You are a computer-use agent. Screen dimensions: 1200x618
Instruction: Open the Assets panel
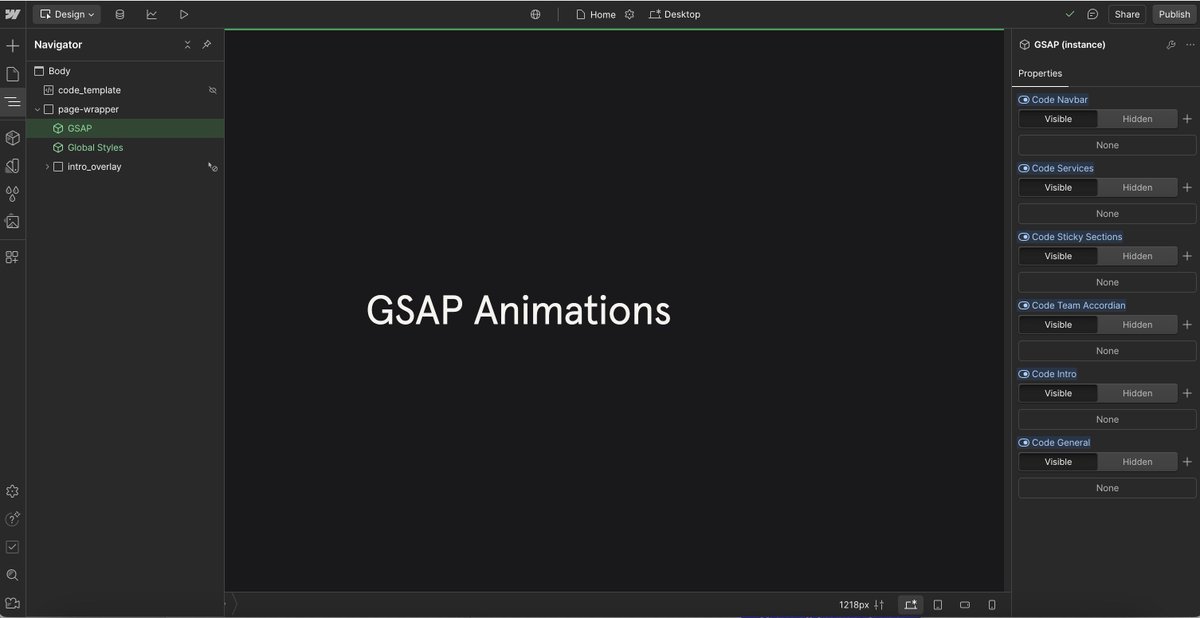click(13, 222)
